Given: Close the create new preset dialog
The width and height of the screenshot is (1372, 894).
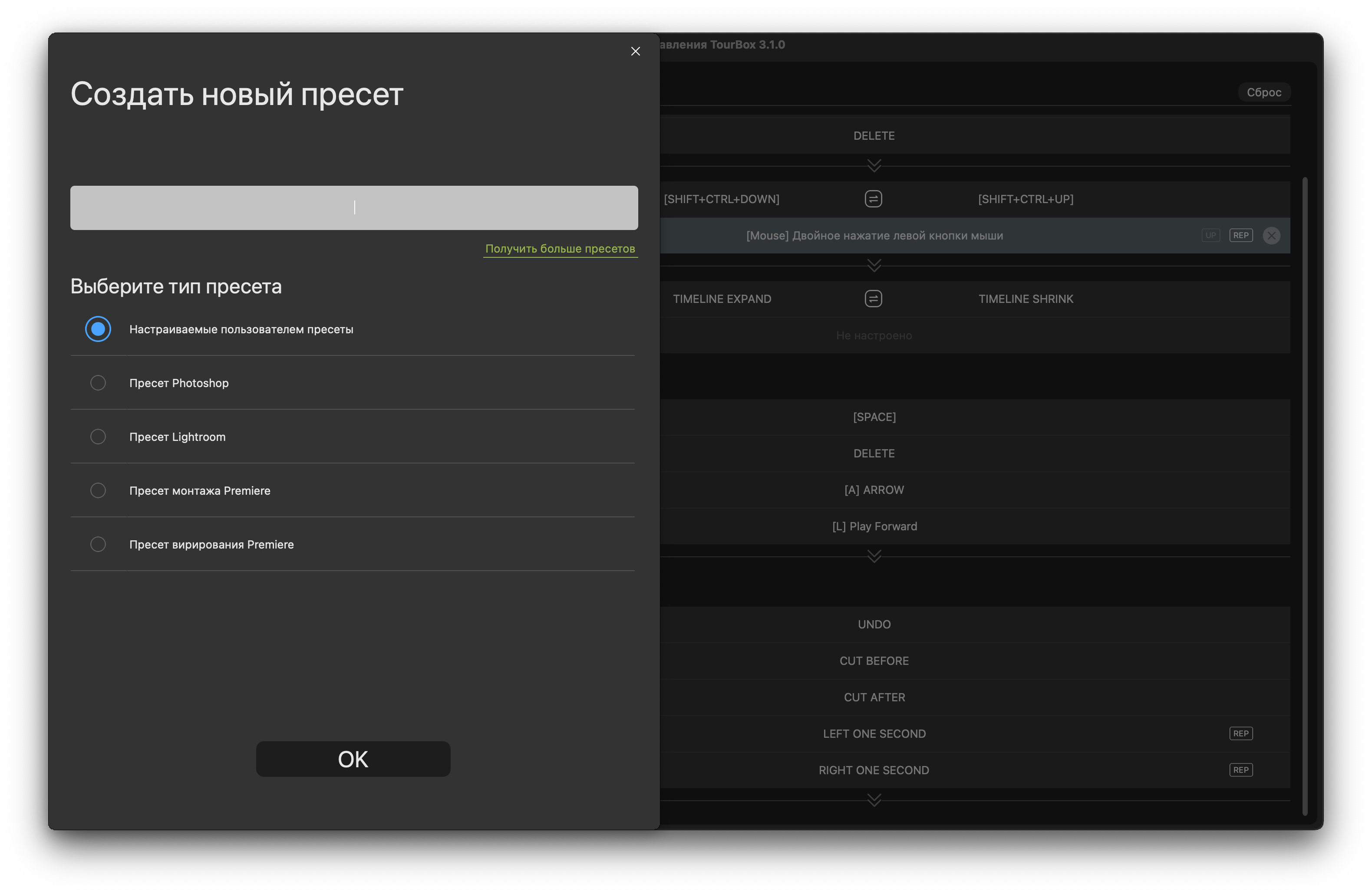Looking at the screenshot, I should point(635,51).
